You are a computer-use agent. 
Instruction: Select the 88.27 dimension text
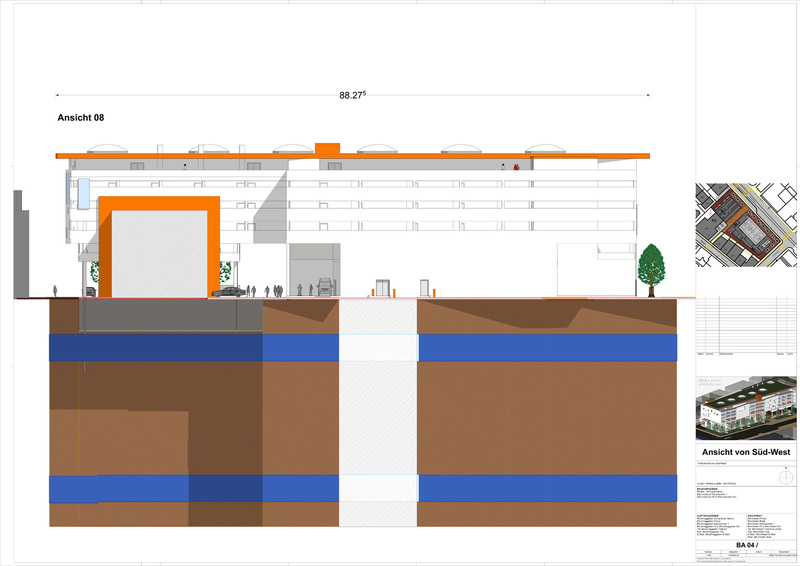click(x=352, y=95)
